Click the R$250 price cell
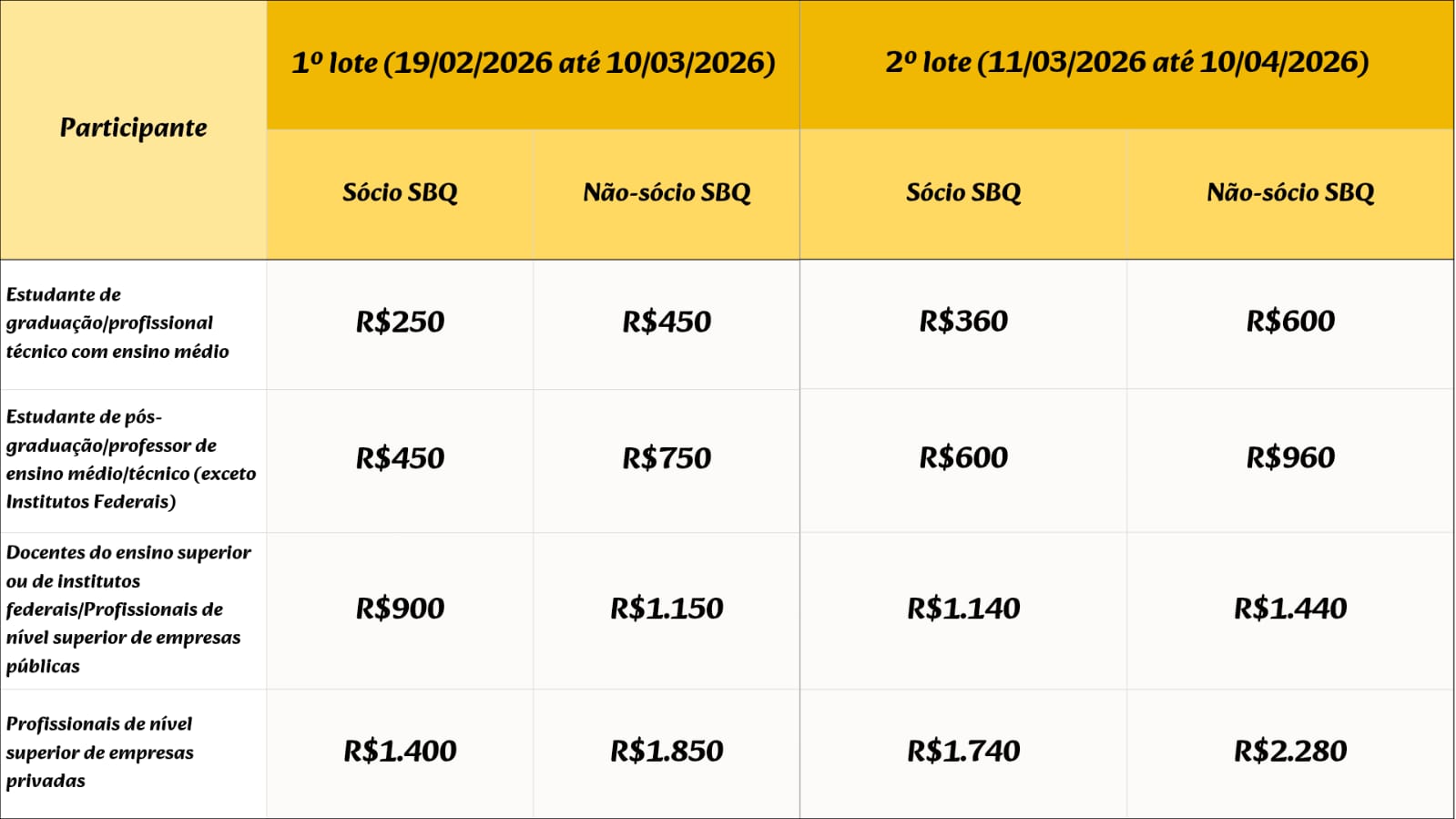 click(x=400, y=322)
